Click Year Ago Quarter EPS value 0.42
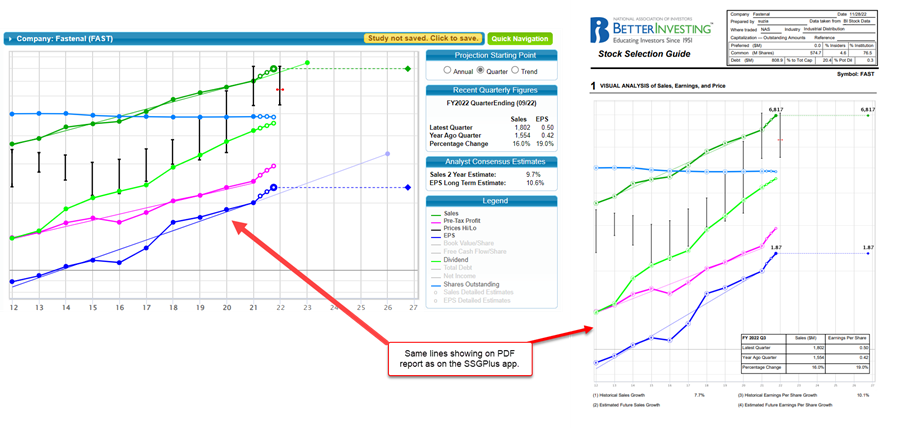 pos(546,135)
